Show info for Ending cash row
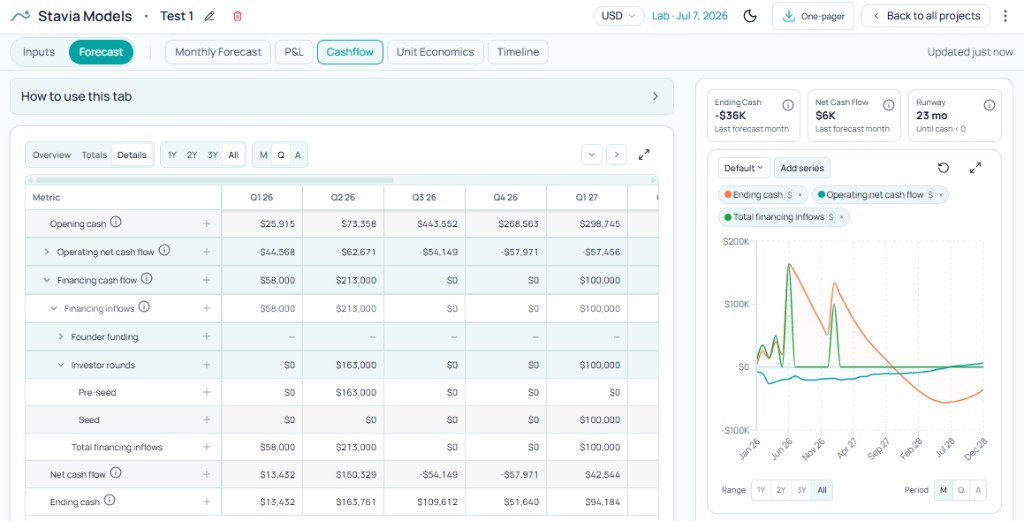The width and height of the screenshot is (1024, 521). [x=110, y=500]
